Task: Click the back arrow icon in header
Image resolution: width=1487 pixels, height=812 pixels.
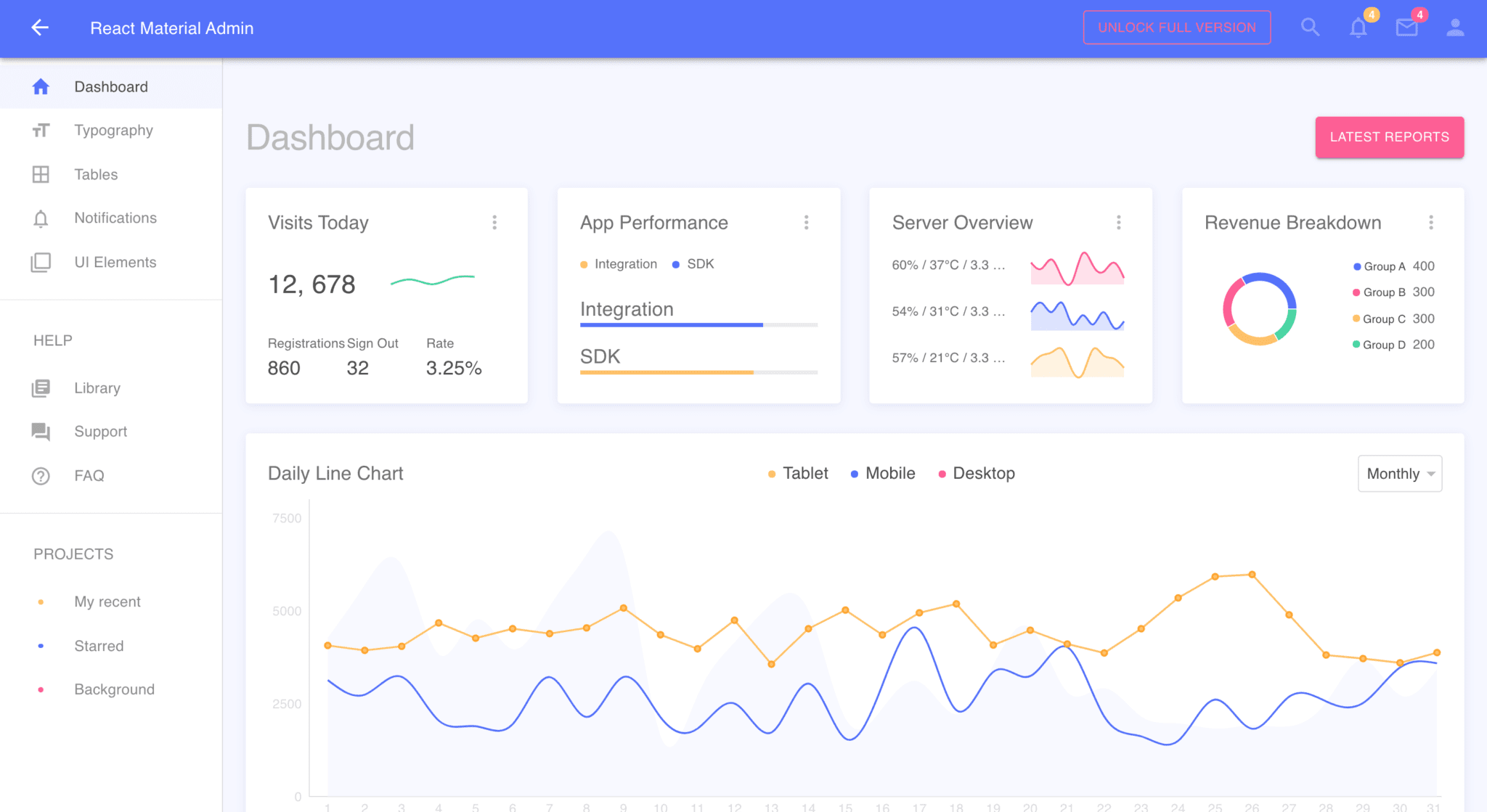Action: click(x=40, y=28)
